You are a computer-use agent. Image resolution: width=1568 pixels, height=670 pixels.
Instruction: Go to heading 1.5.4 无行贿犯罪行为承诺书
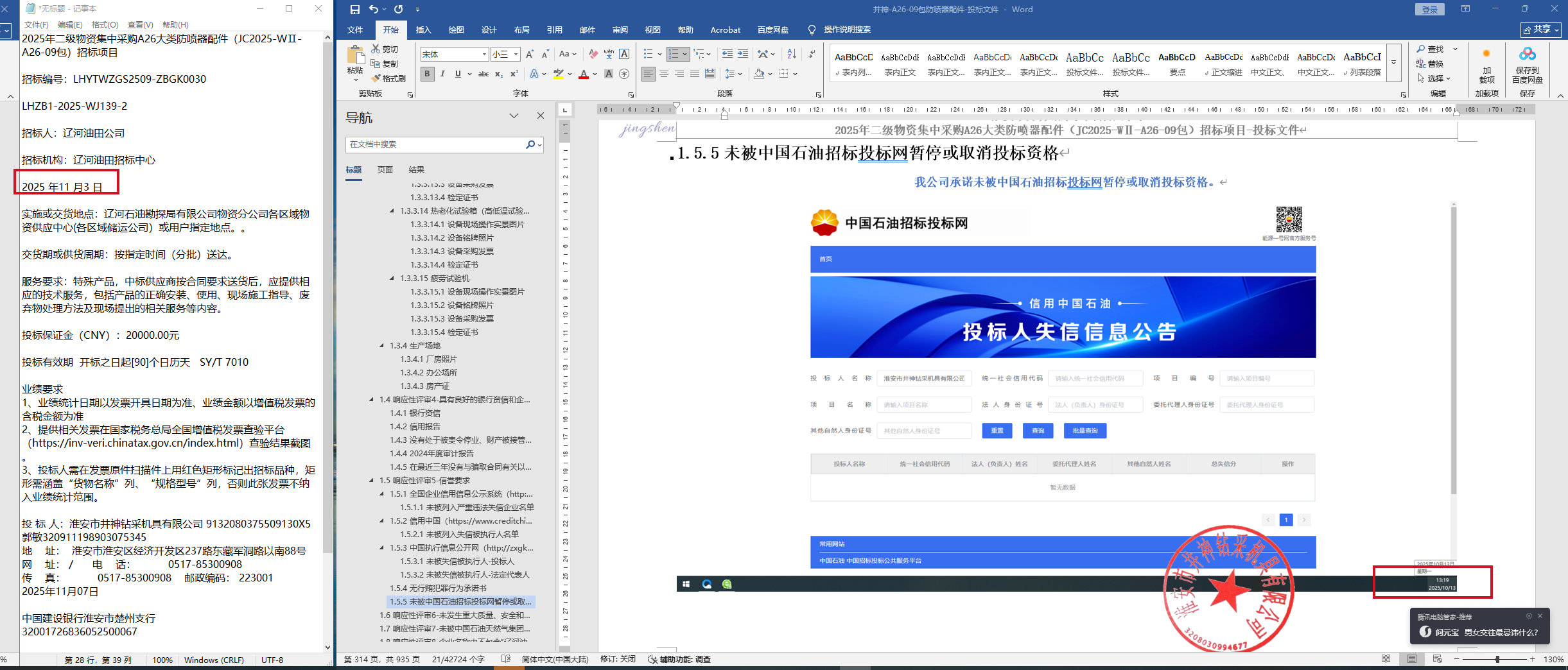pyautogui.click(x=439, y=588)
